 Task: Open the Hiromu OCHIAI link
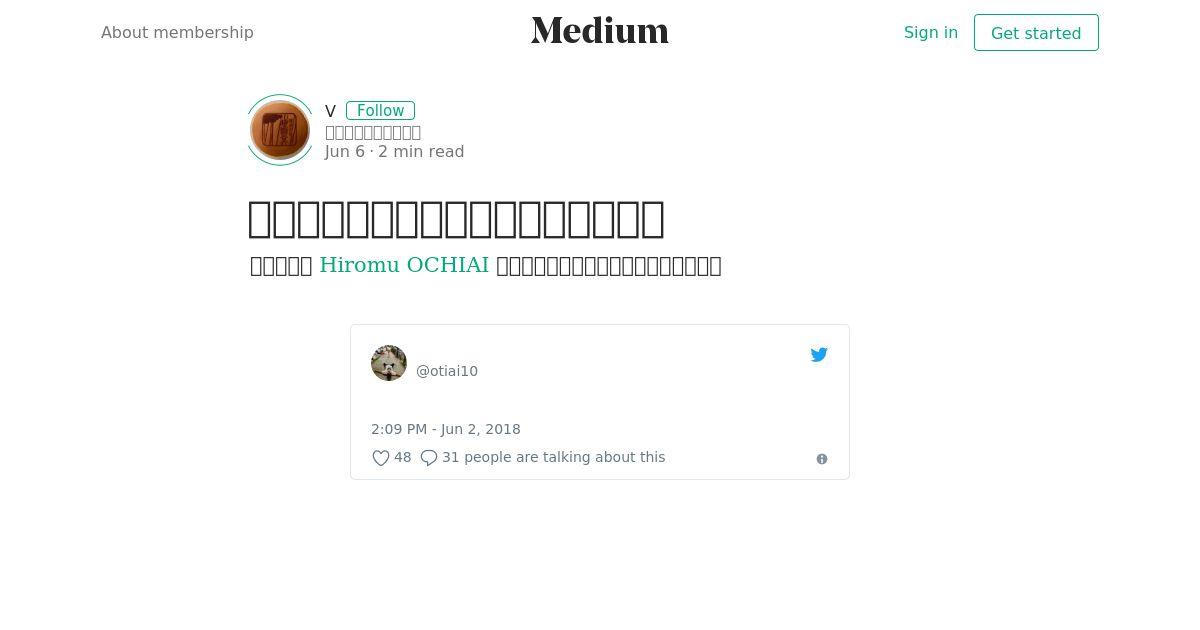click(404, 265)
